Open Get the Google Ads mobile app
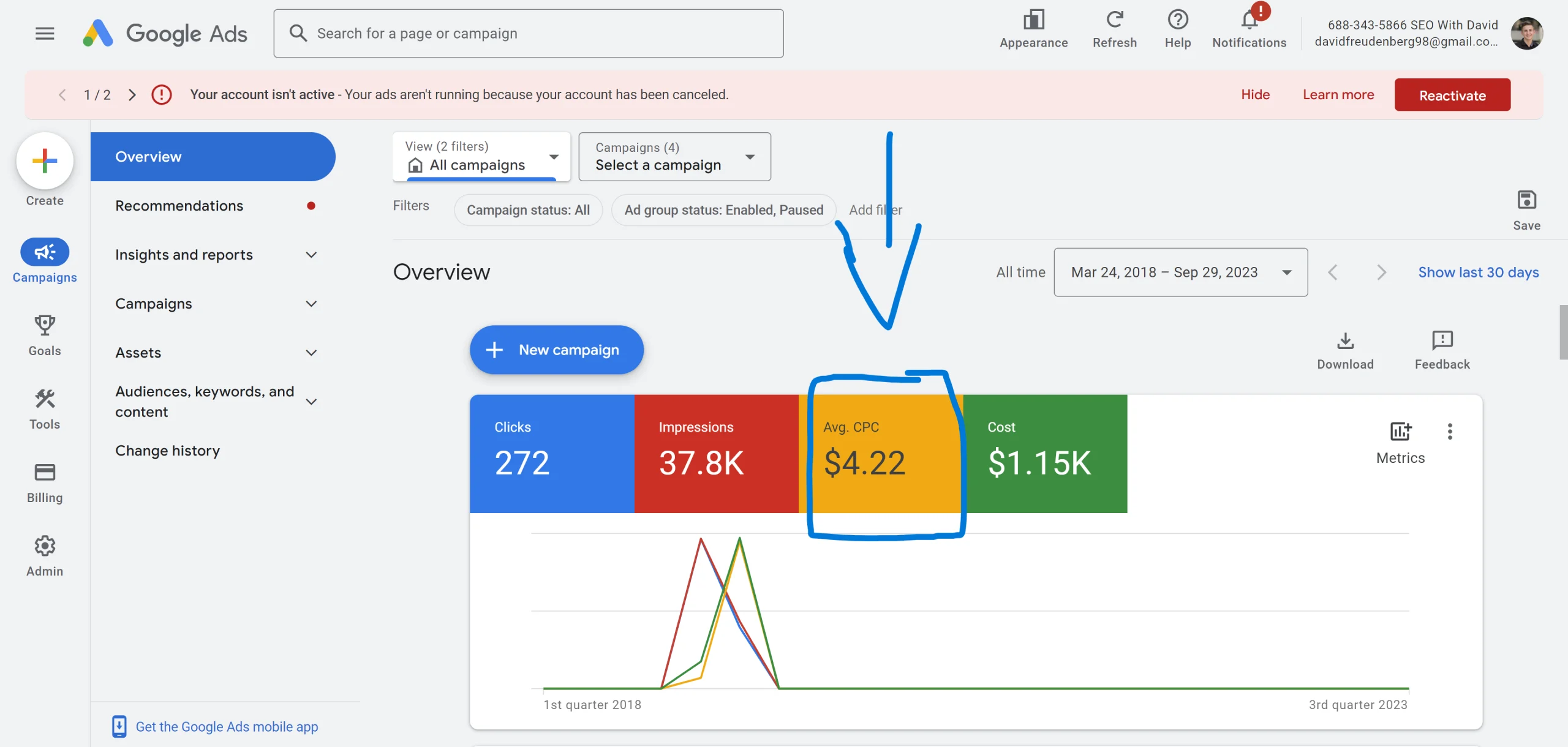Screen dimensions: 1568x747 coord(227,727)
